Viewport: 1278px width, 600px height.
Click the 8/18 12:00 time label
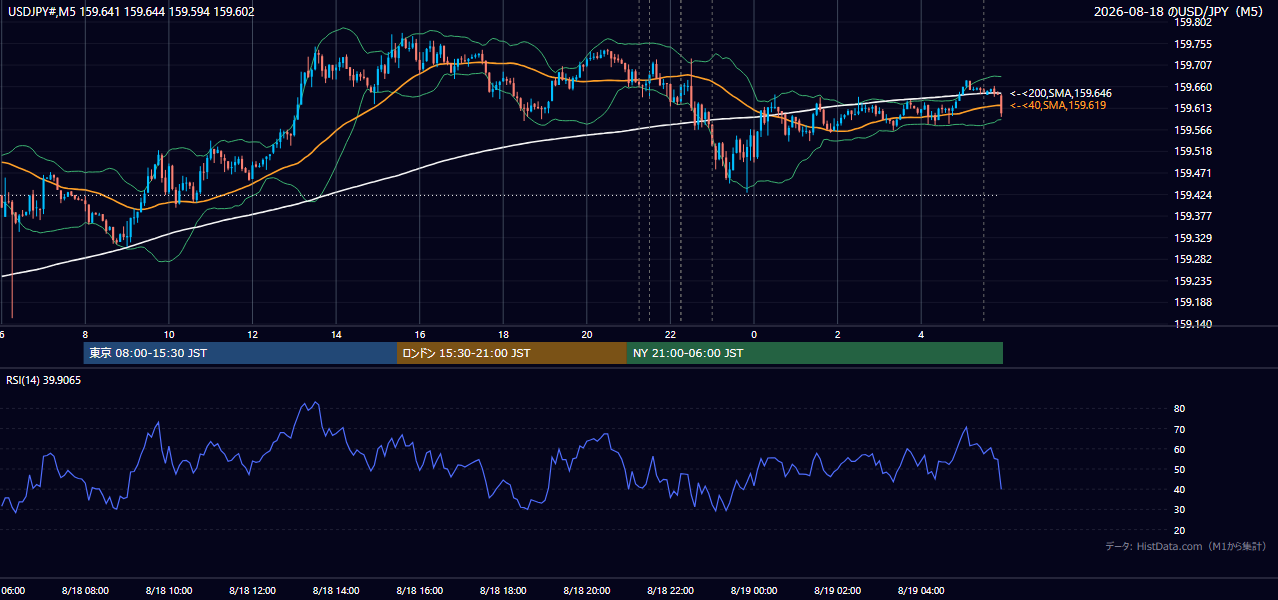coord(252,591)
